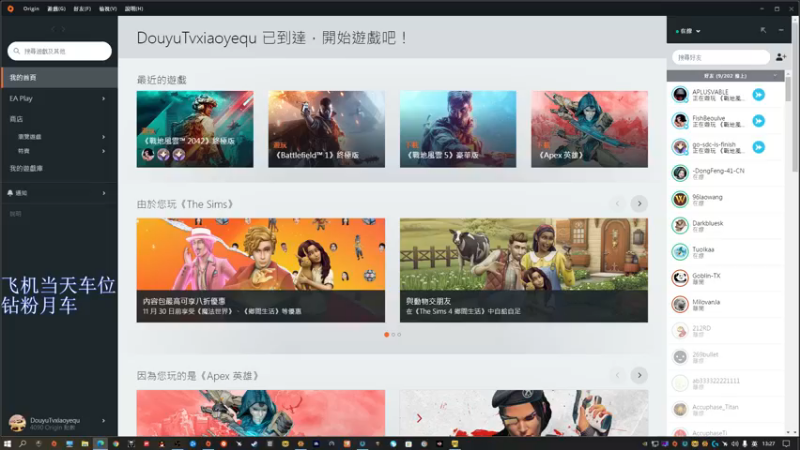Viewport: 800px width, 450px height.
Task: Expand the 特賣 submenu chevron
Action: tap(104, 151)
